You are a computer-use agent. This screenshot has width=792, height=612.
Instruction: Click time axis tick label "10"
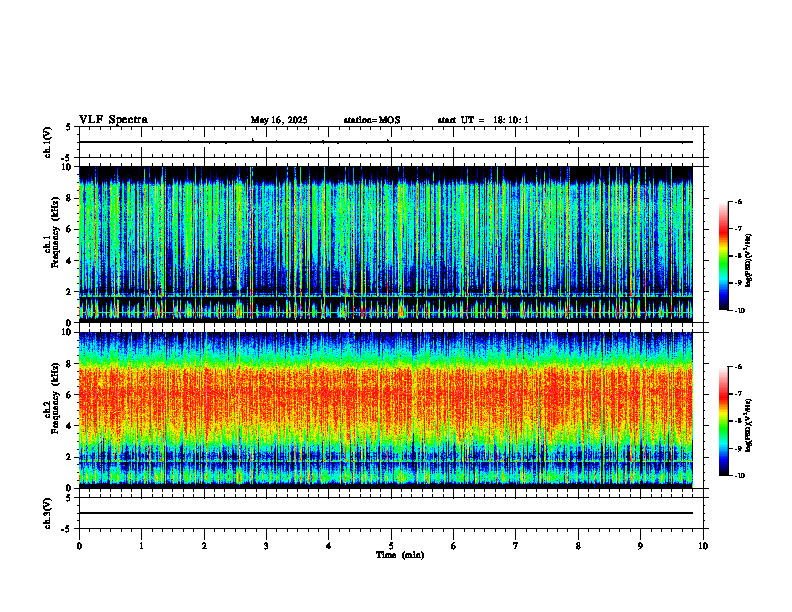703,546
